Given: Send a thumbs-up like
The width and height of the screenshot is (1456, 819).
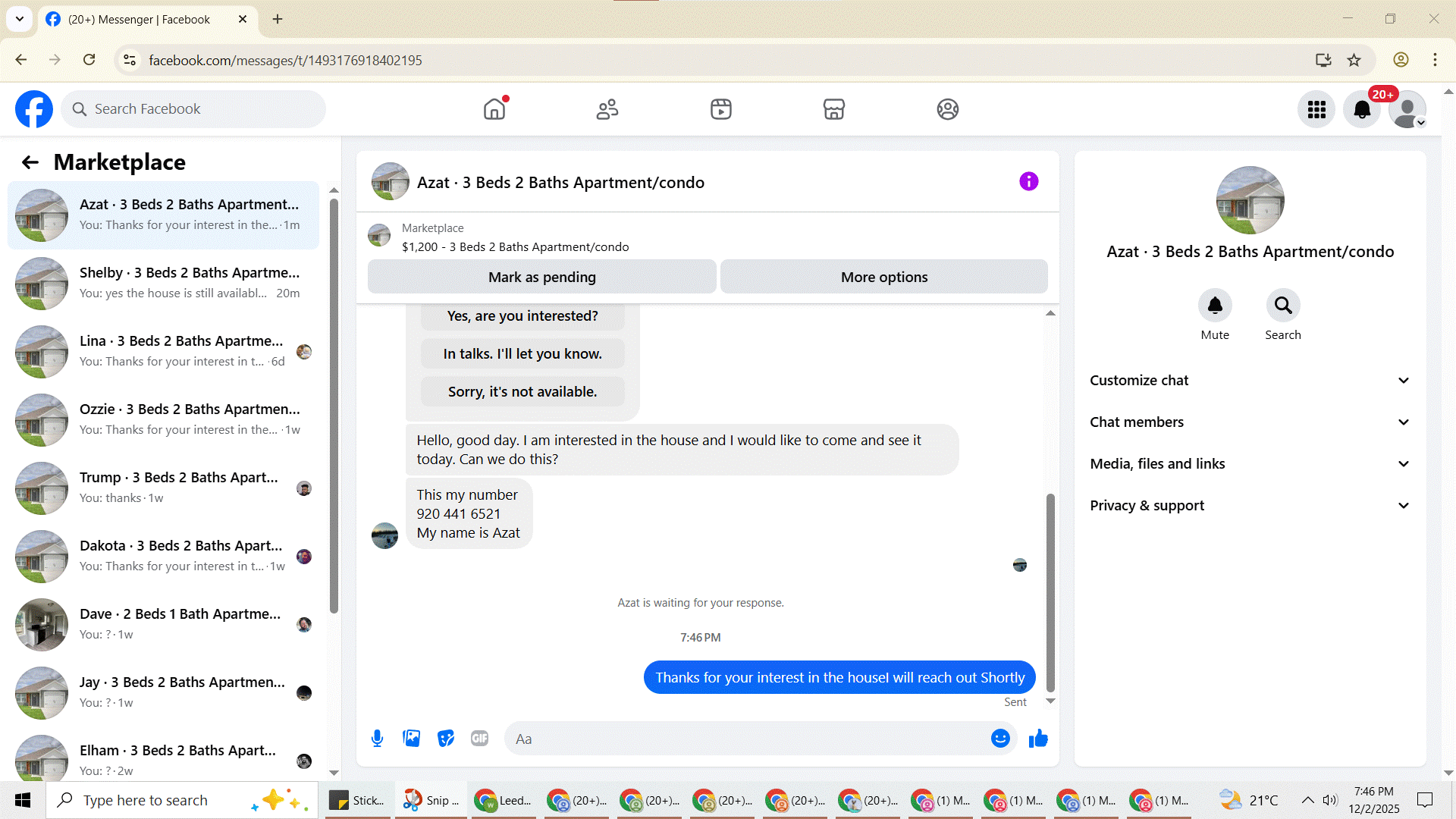Looking at the screenshot, I should (x=1038, y=739).
